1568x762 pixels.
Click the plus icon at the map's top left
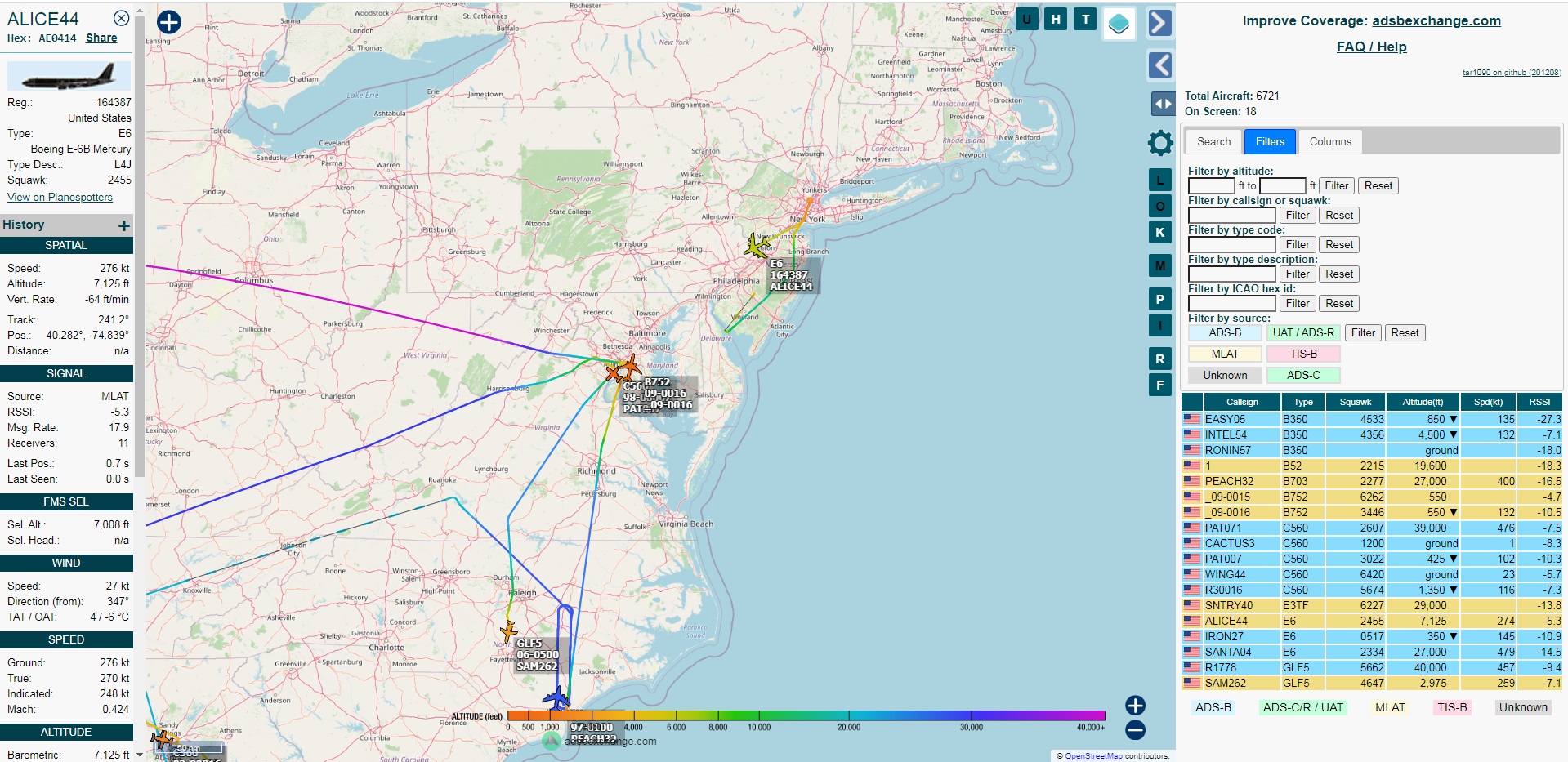[x=168, y=22]
